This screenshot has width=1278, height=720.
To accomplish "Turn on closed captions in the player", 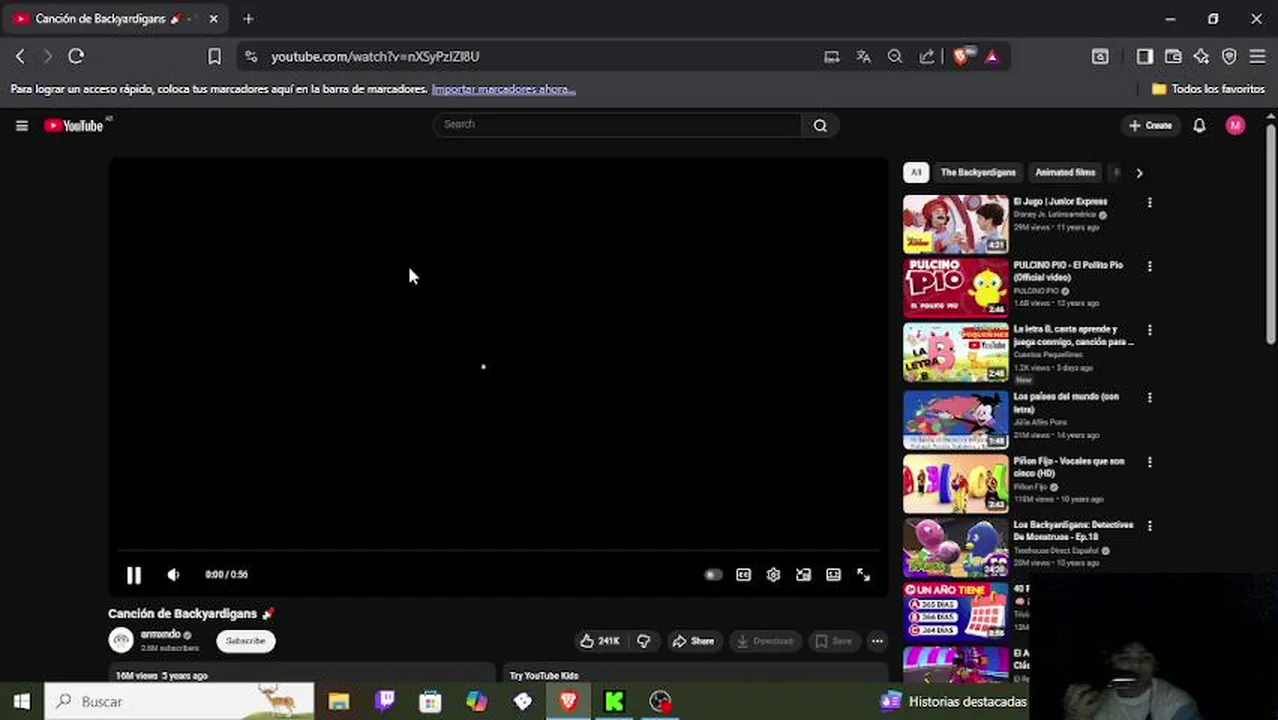I will click(743, 575).
